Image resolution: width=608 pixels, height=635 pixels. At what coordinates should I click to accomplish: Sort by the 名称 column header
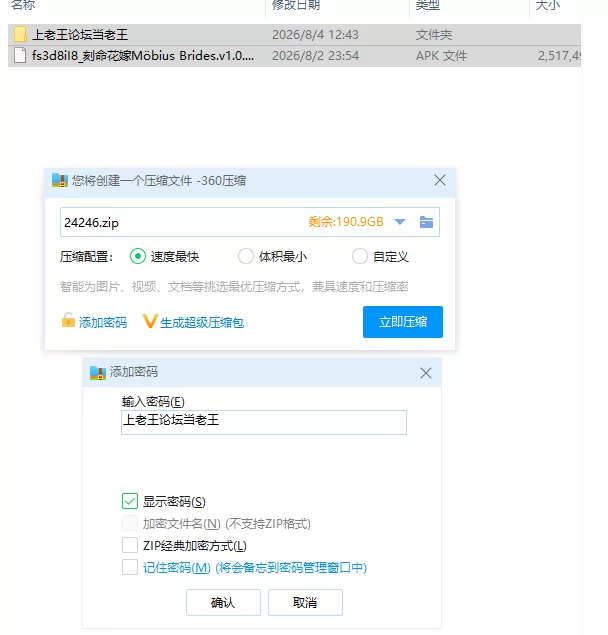[23, 5]
